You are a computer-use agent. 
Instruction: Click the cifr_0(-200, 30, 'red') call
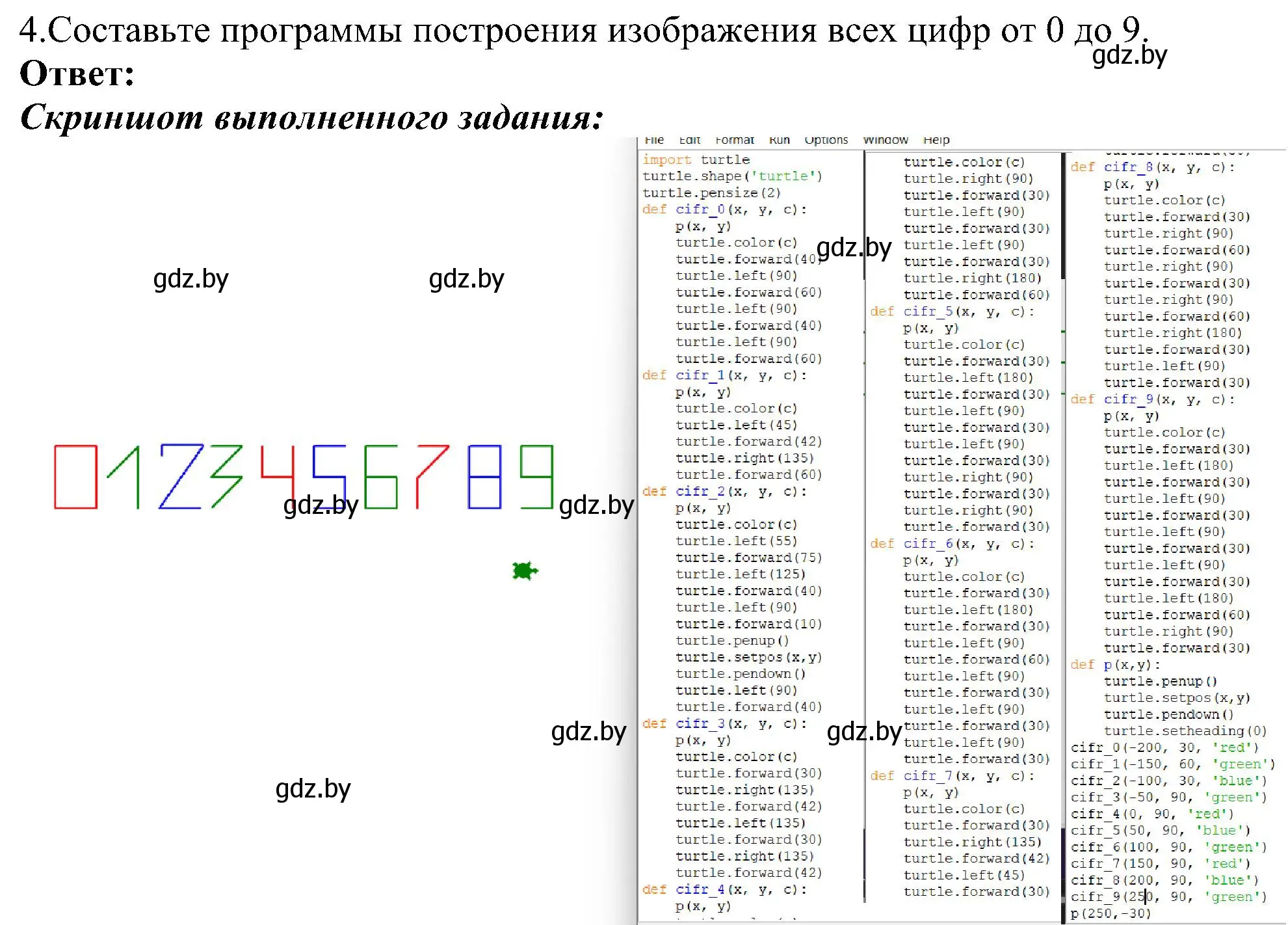tap(1165, 747)
